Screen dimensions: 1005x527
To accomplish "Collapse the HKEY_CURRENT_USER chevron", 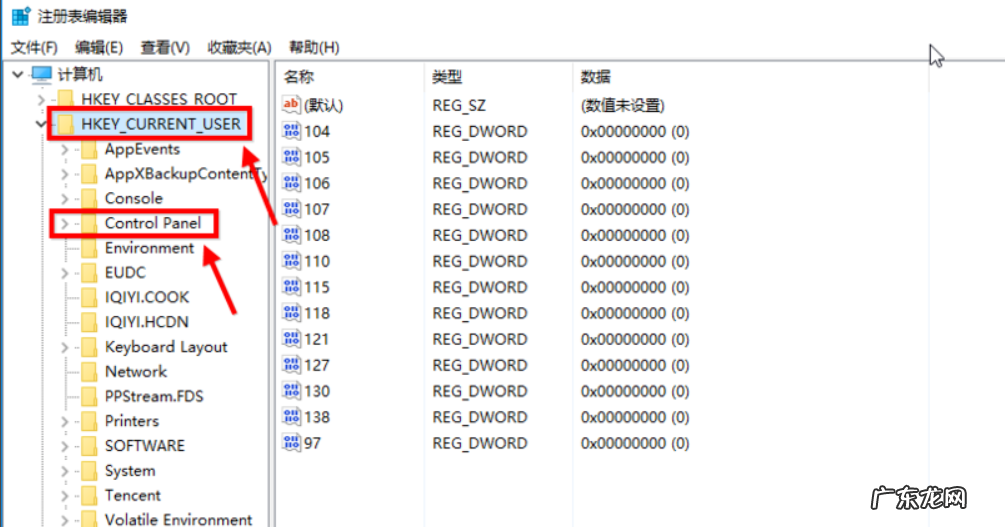I will (41, 124).
